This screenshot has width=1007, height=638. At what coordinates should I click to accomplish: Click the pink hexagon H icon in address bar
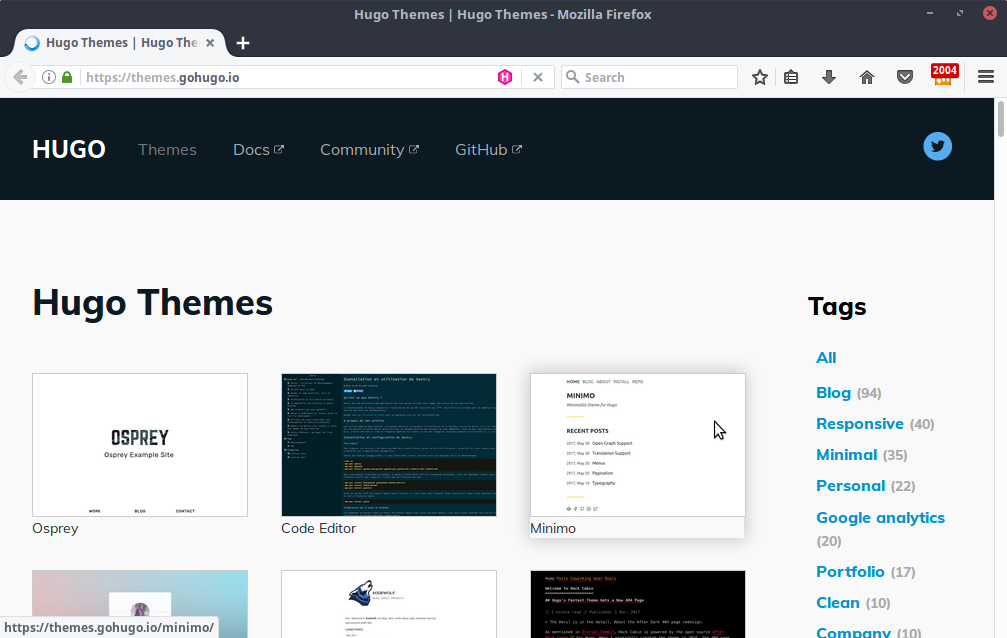click(506, 77)
